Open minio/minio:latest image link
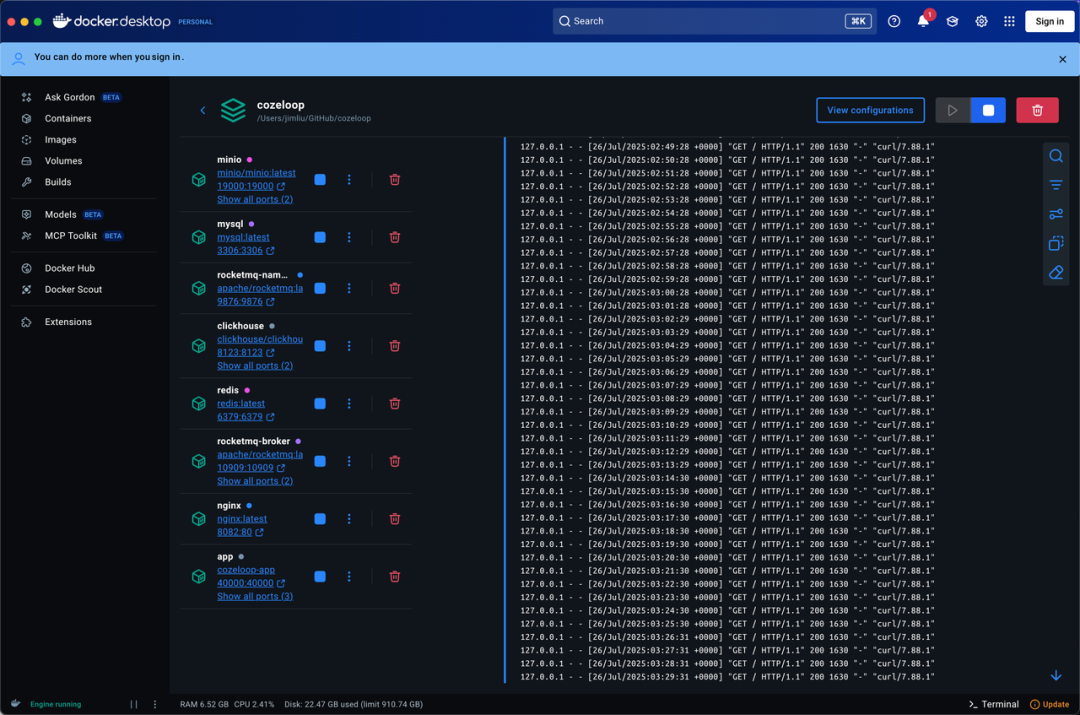1080x715 pixels. pyautogui.click(x=256, y=174)
